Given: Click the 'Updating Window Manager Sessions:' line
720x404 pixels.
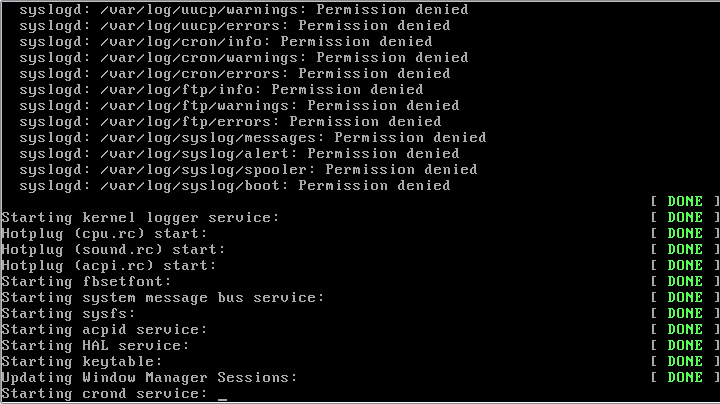Looking at the screenshot, I should click(149, 377).
